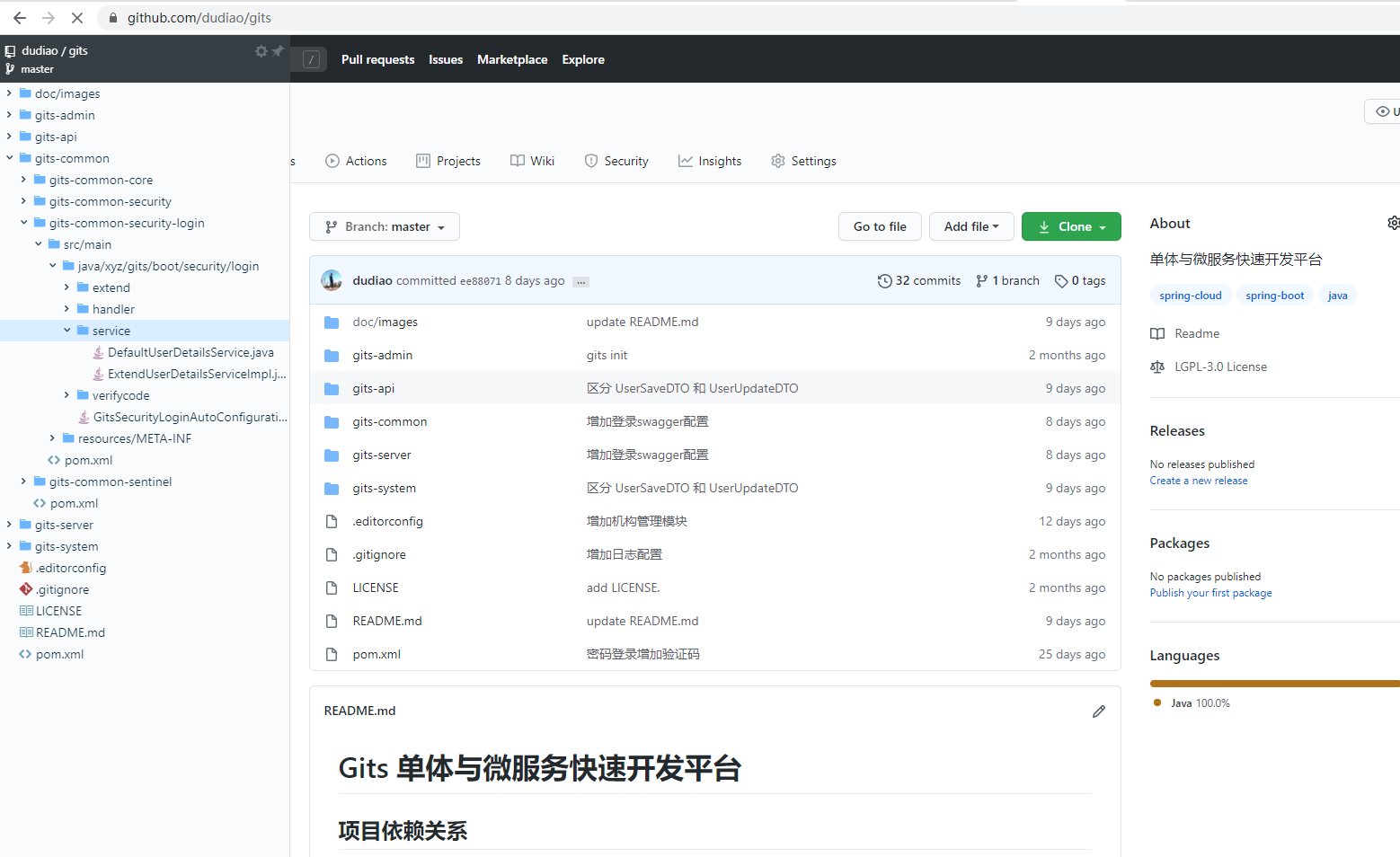Open the Add file dropdown

click(x=971, y=226)
